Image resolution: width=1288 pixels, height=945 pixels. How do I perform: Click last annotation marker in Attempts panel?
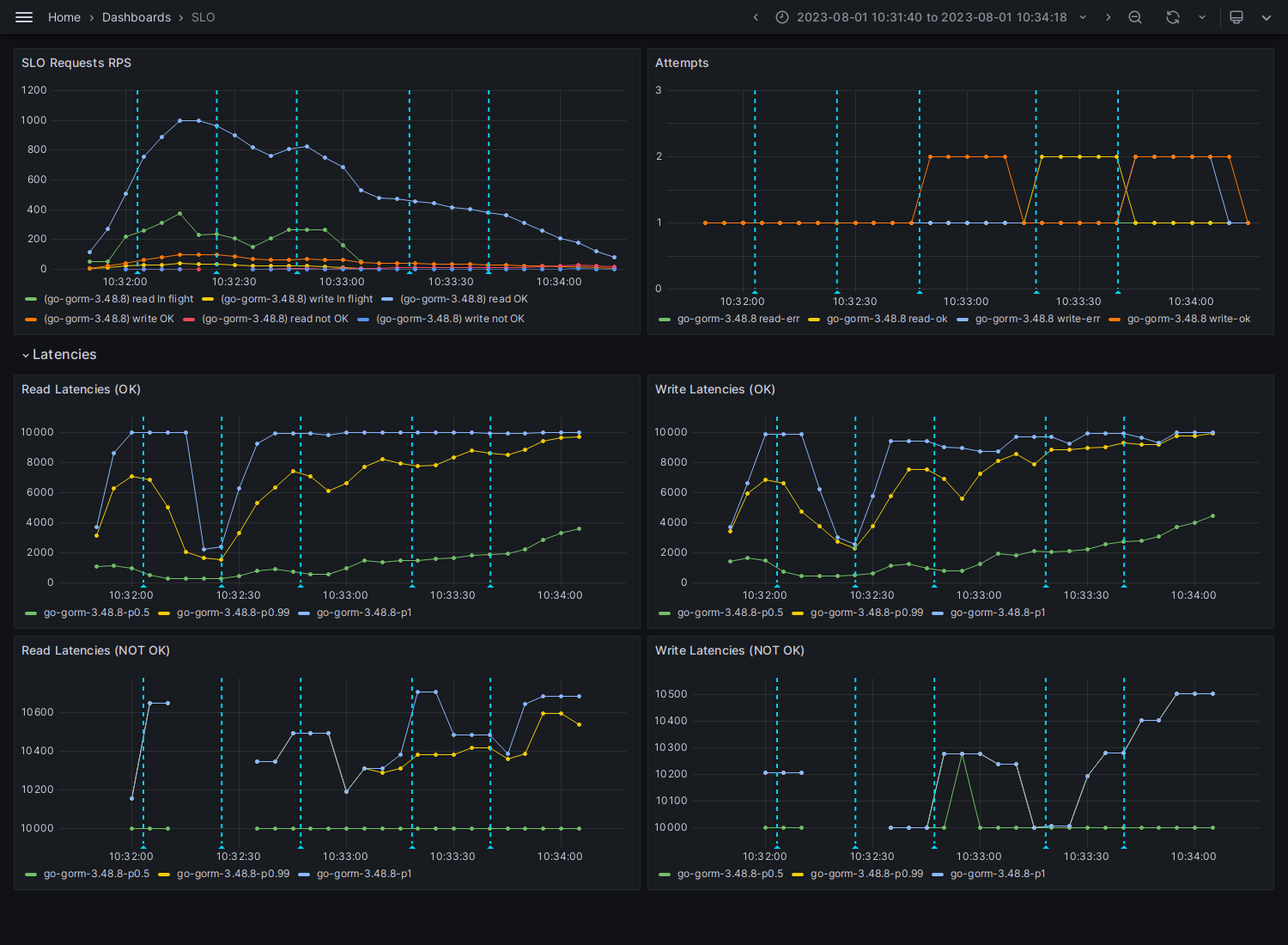point(1118,291)
